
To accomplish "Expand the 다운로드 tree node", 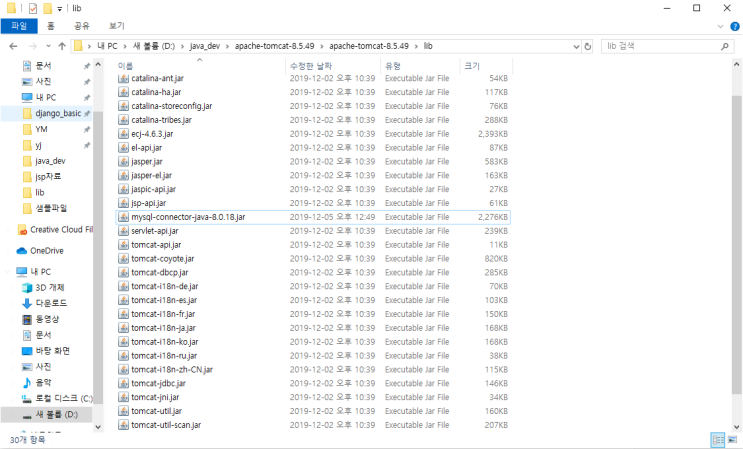I will click(14, 303).
